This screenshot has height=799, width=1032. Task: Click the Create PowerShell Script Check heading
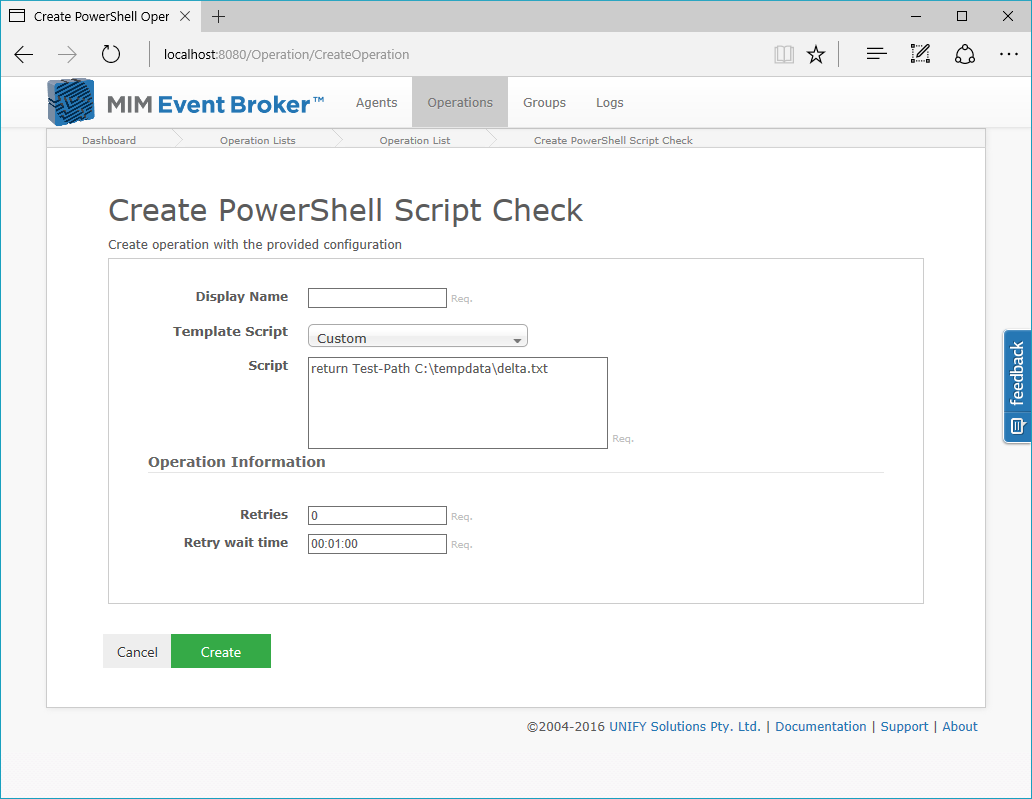click(345, 211)
